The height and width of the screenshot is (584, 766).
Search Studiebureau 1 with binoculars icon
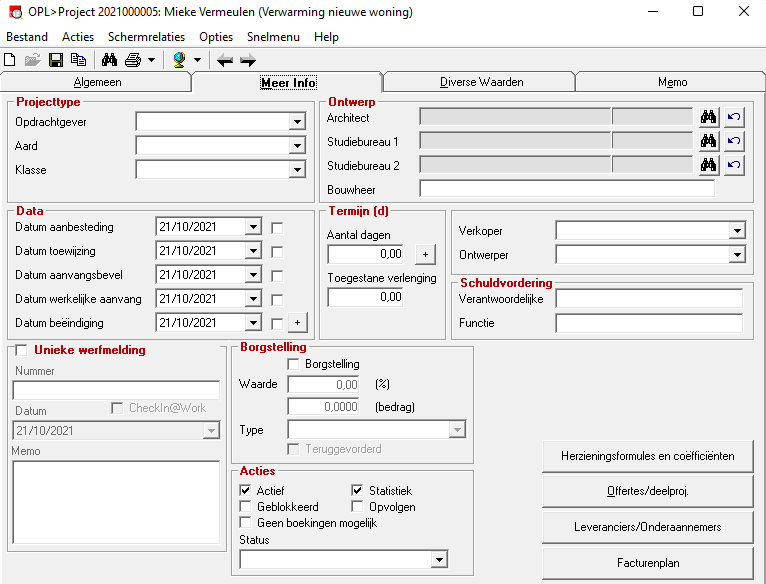(708, 141)
